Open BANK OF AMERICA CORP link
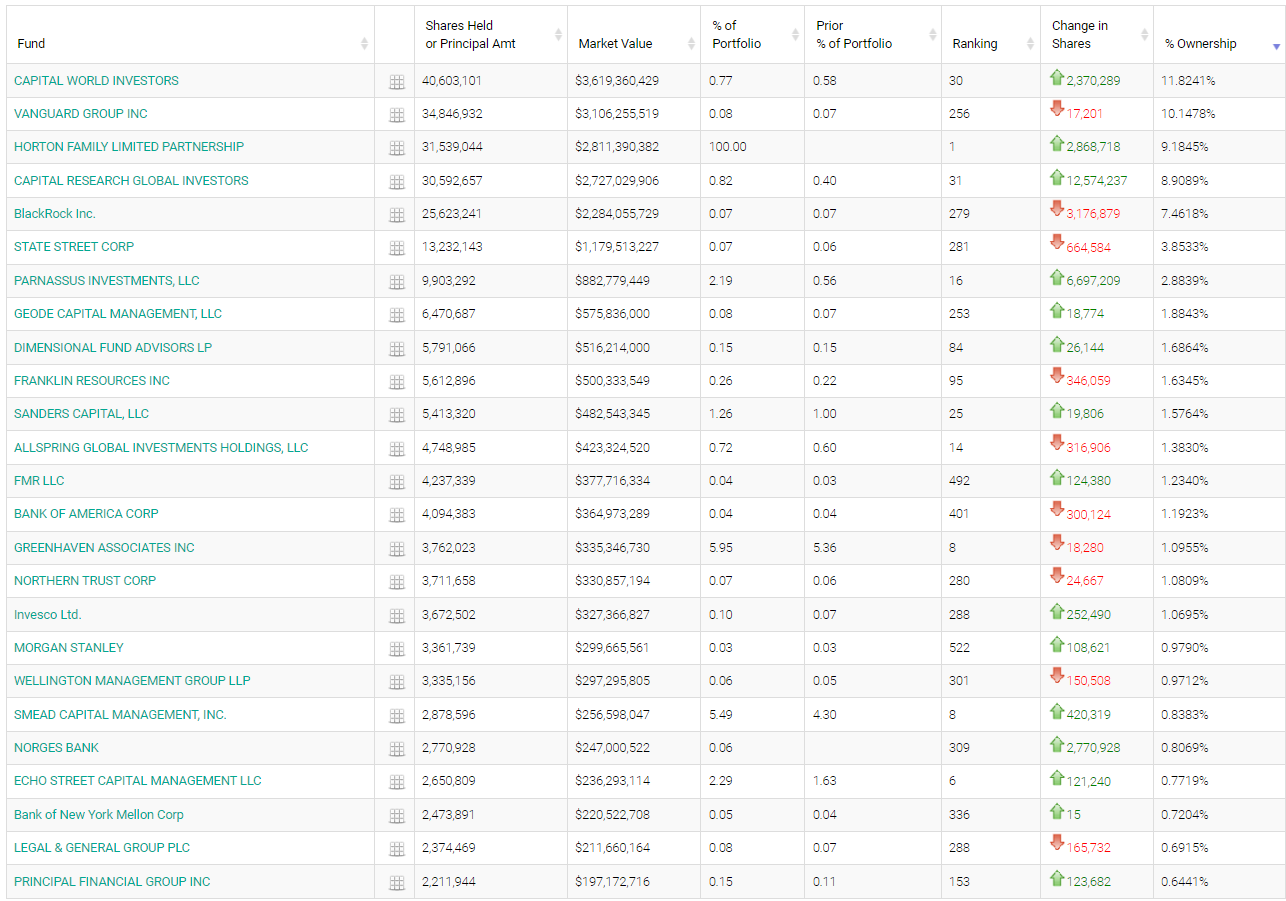Image resolution: width=1286 pixels, height=901 pixels. point(86,514)
